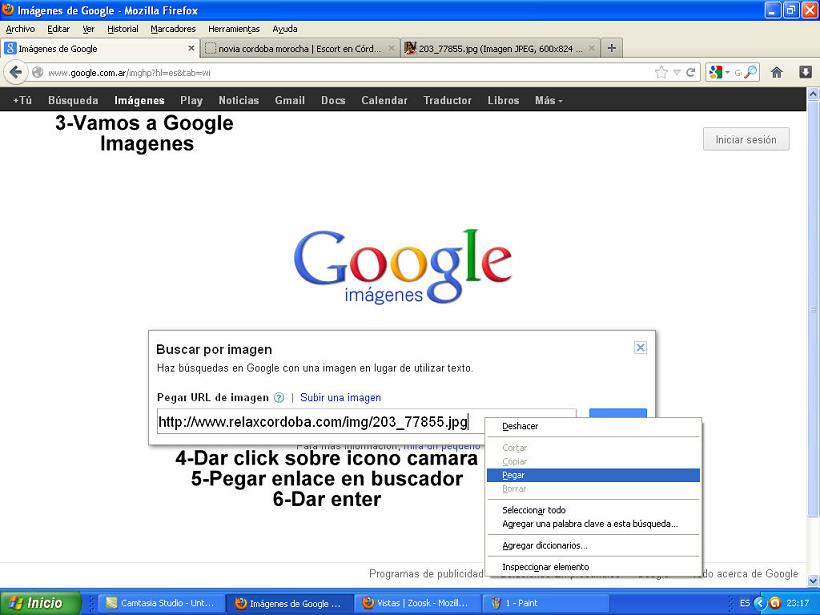
Task: Click the download indicator icon top right
Action: coord(805,72)
